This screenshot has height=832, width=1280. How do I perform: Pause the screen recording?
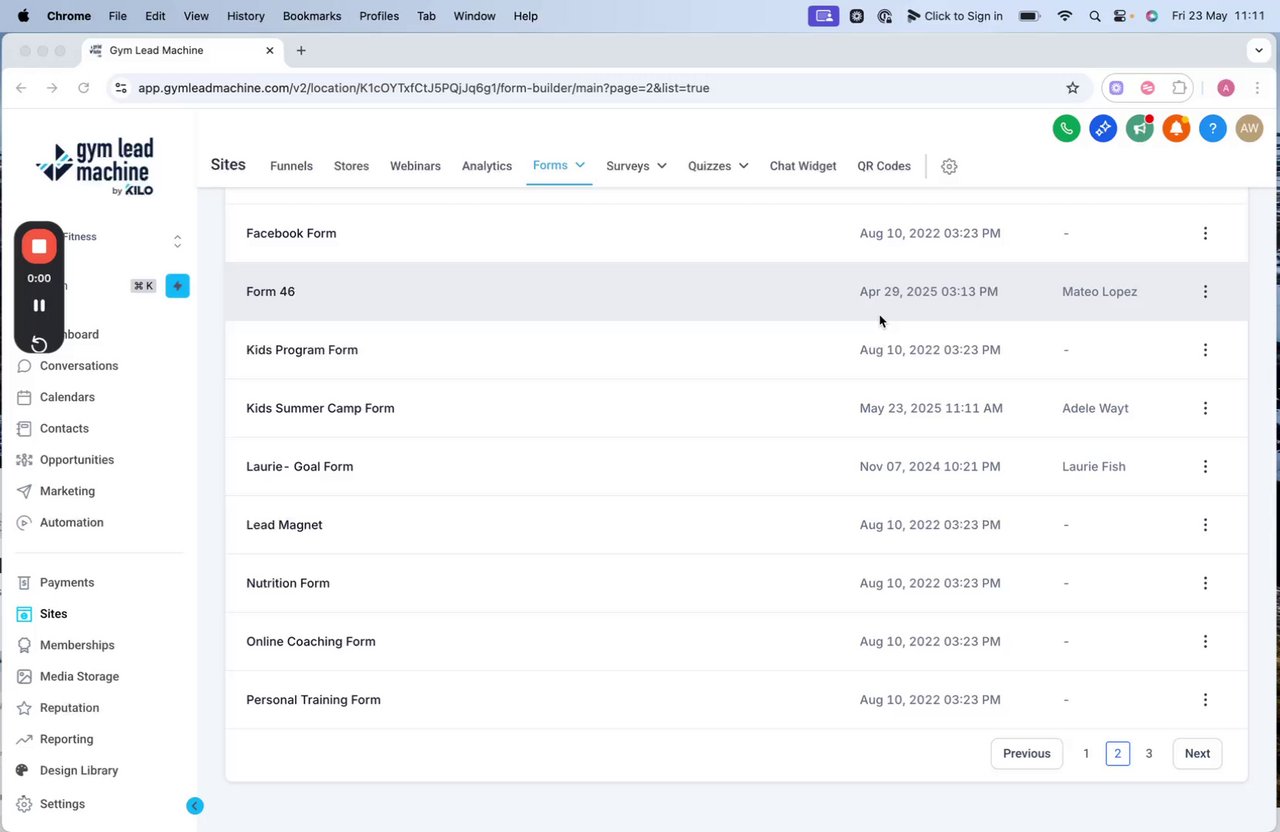(x=39, y=305)
